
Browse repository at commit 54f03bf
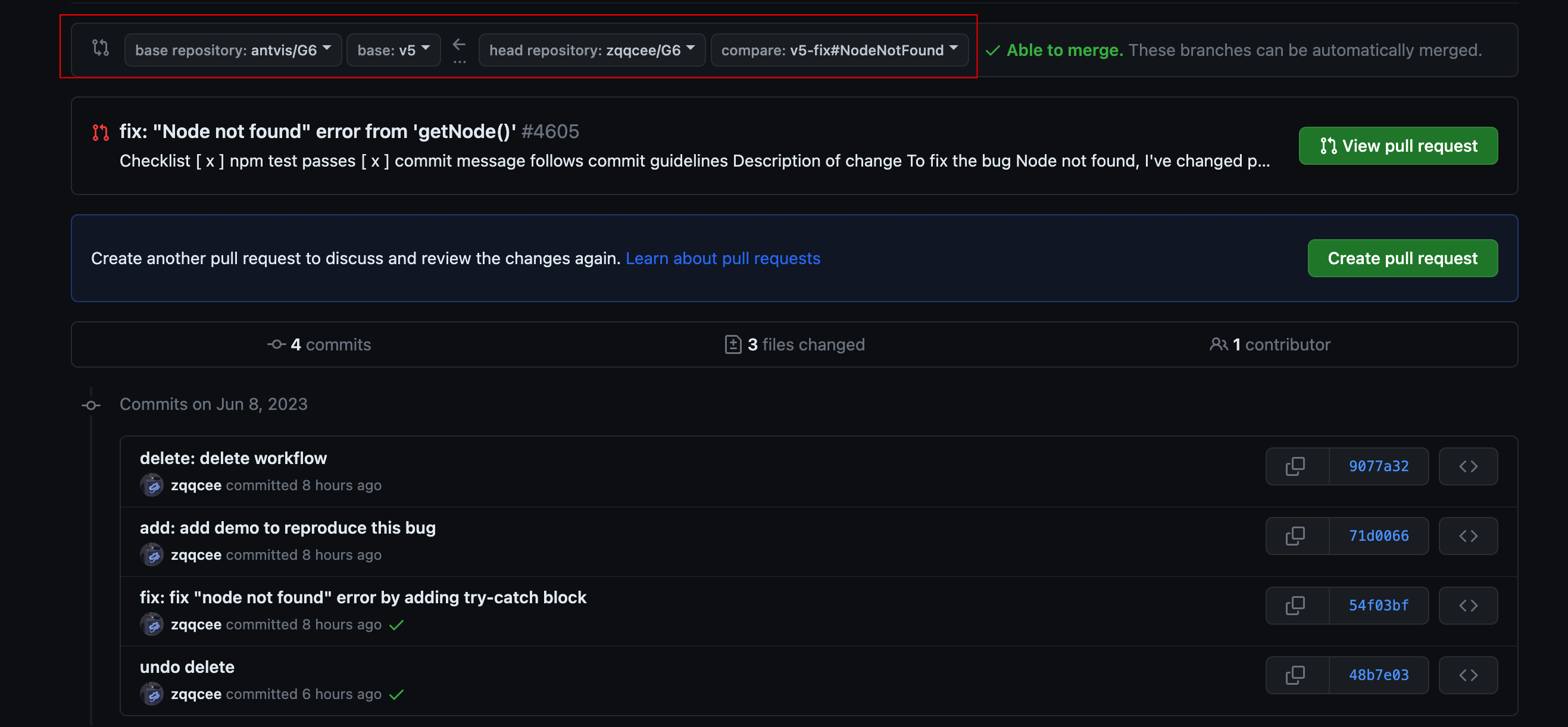click(x=1467, y=605)
